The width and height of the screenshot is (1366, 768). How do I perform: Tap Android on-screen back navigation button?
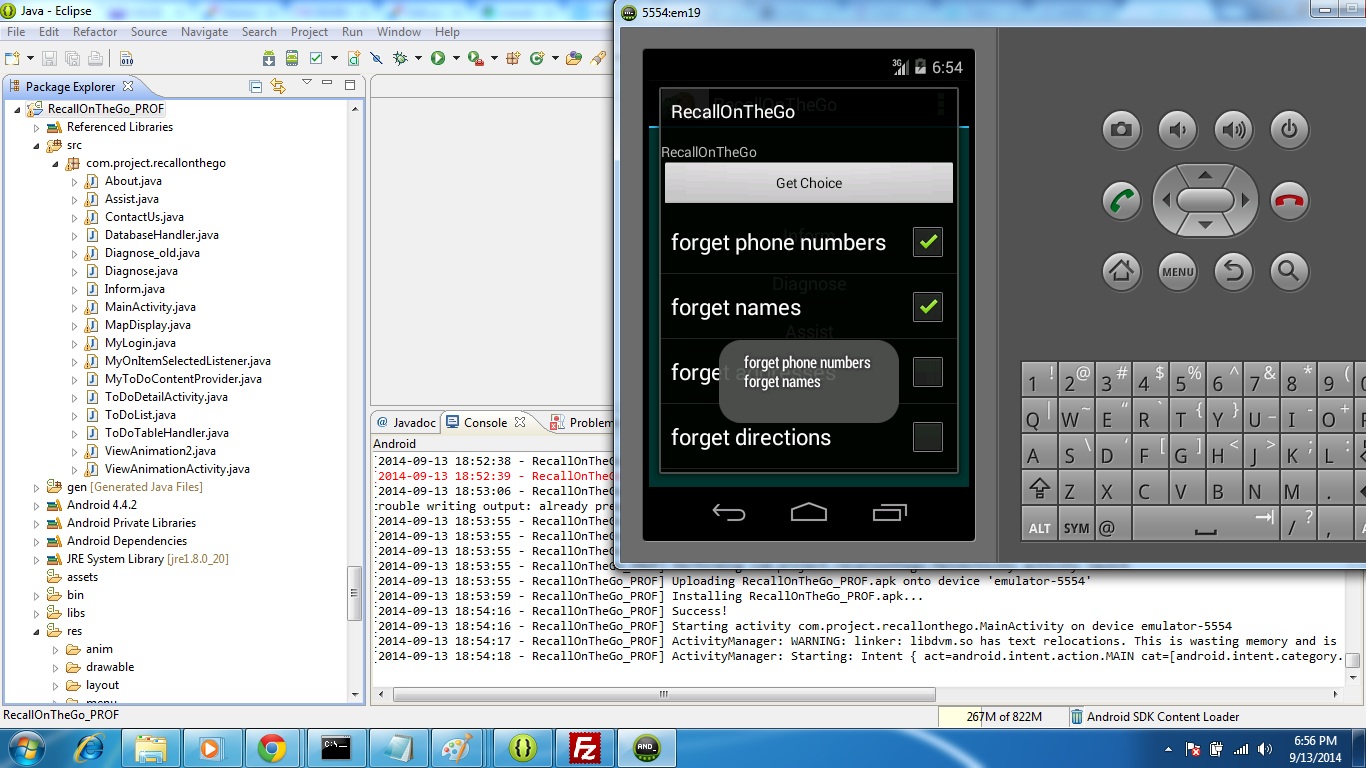729,513
